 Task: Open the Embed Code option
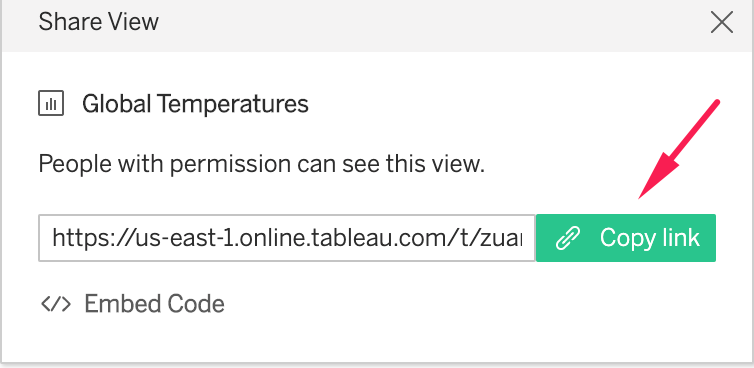pos(132,304)
